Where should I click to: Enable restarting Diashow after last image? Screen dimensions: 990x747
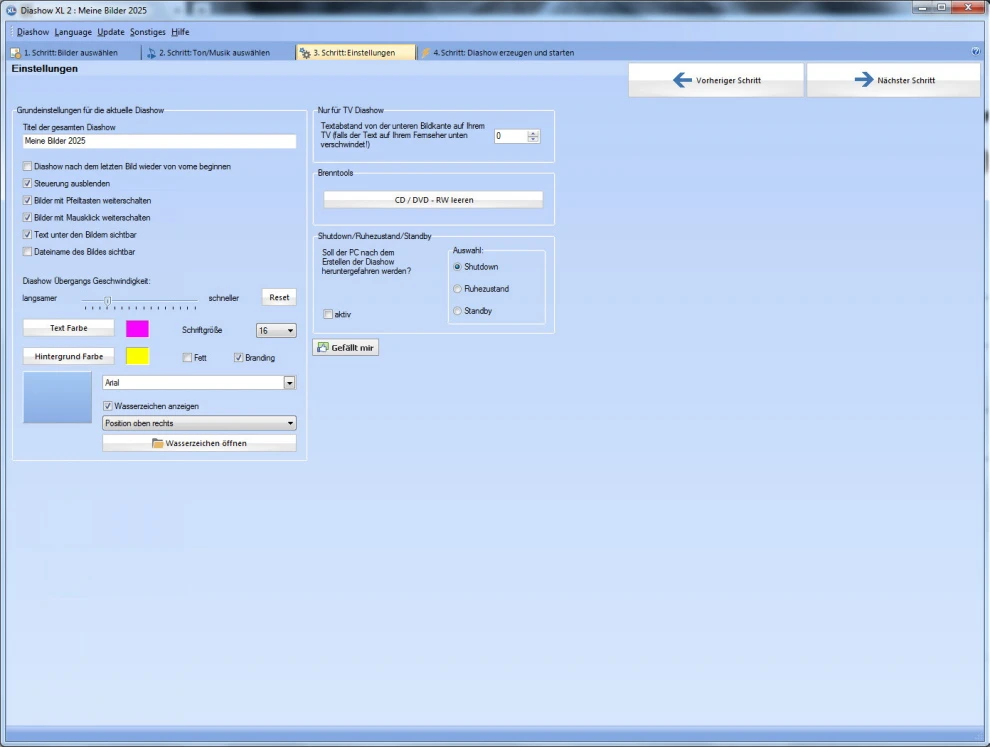(27, 166)
